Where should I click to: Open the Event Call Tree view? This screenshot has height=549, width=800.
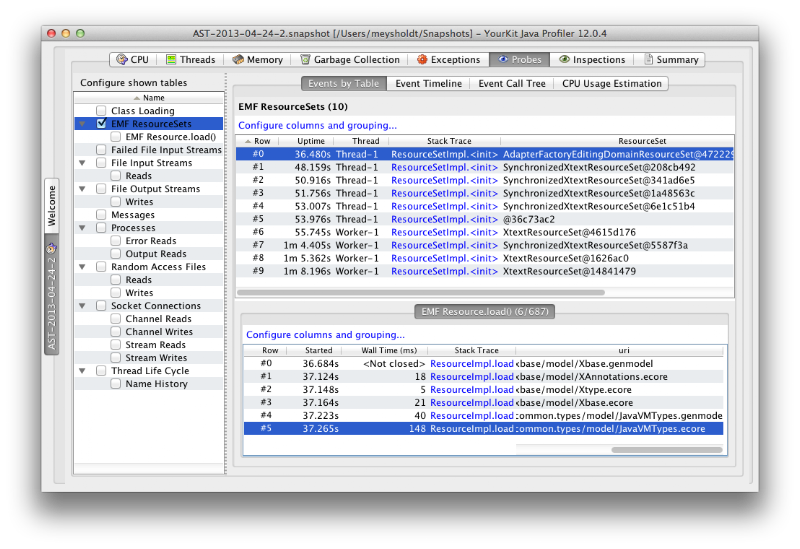512,84
